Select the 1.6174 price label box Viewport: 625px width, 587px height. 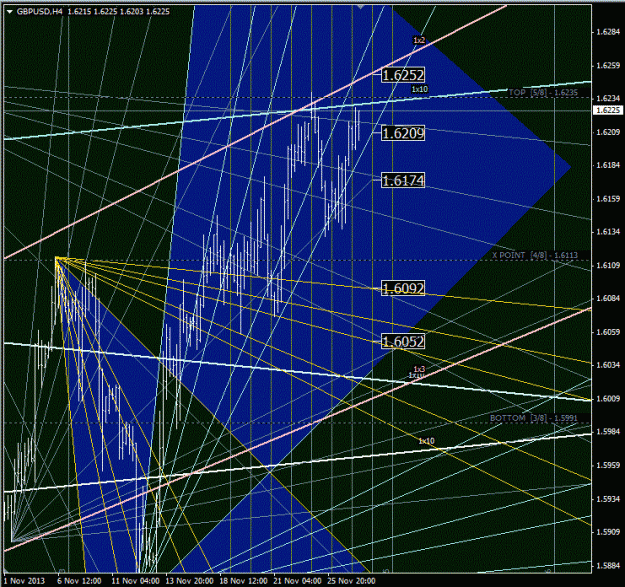403,181
